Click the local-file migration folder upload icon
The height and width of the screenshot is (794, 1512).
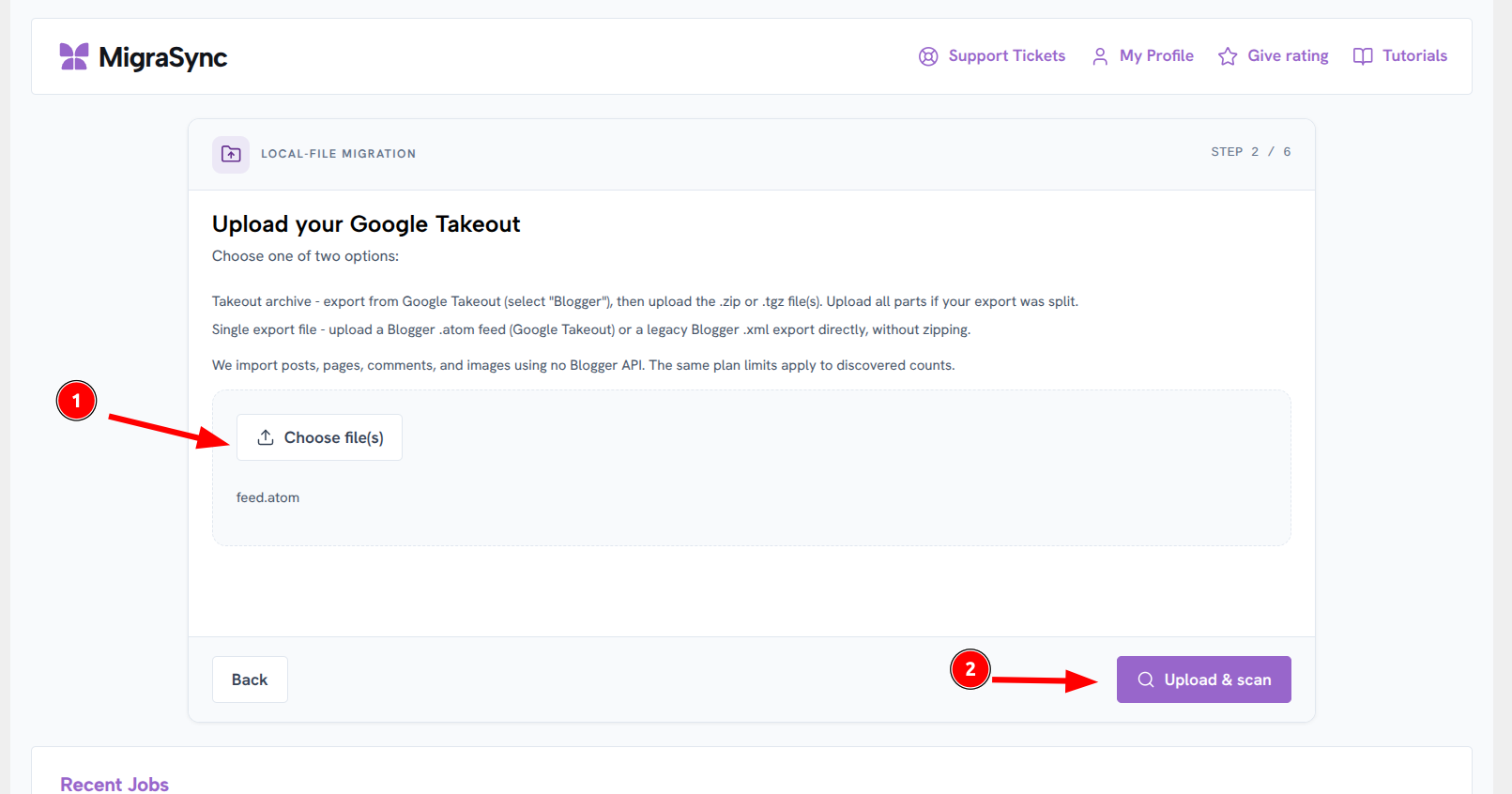click(x=231, y=154)
